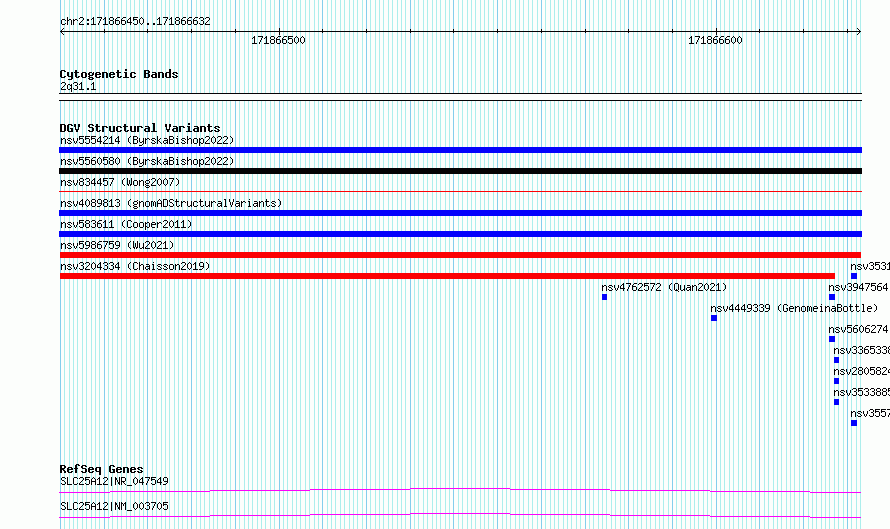
Task: Select the red bar for nsv5986759
Action: (460, 255)
